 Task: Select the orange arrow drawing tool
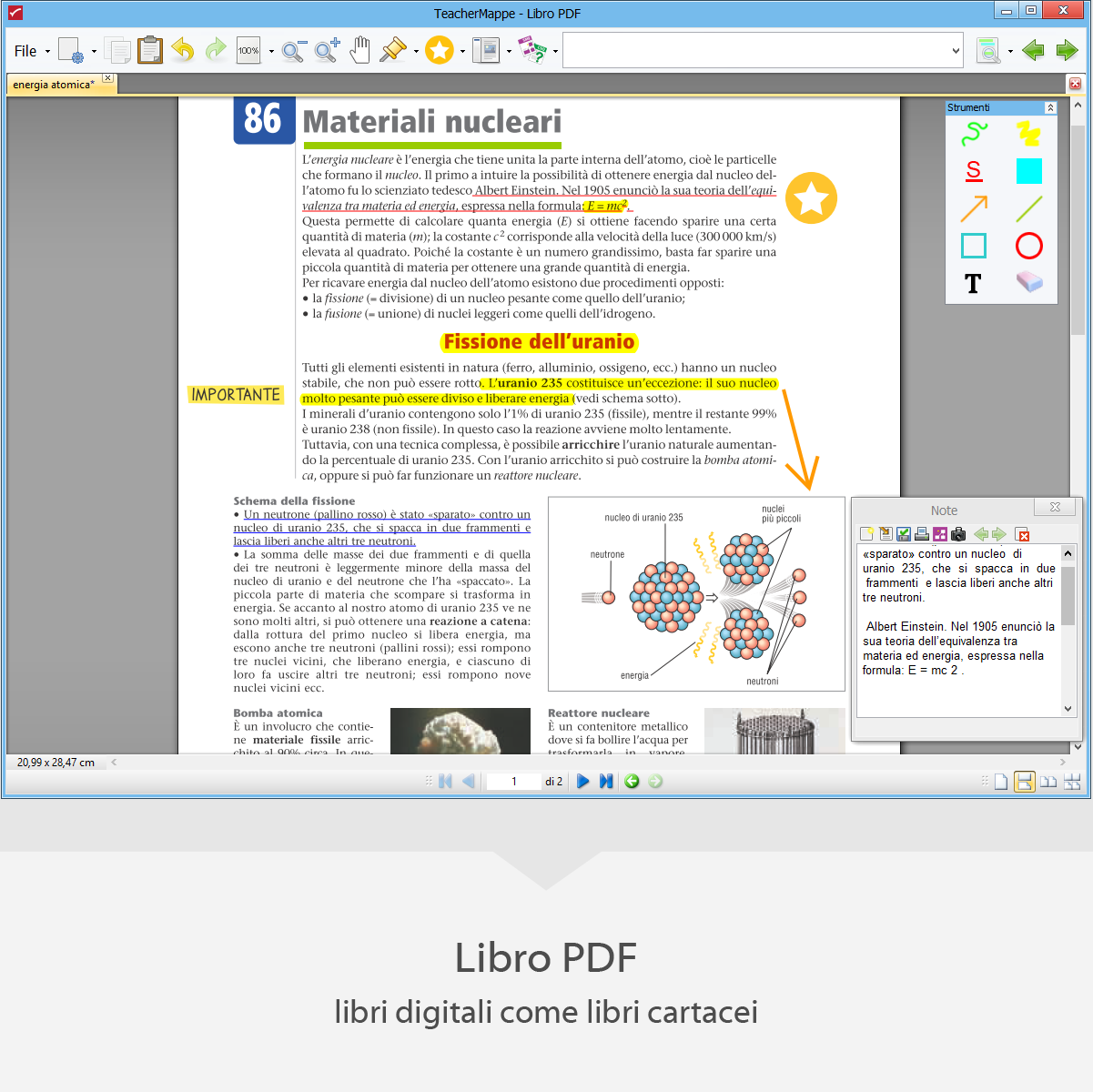click(x=974, y=208)
